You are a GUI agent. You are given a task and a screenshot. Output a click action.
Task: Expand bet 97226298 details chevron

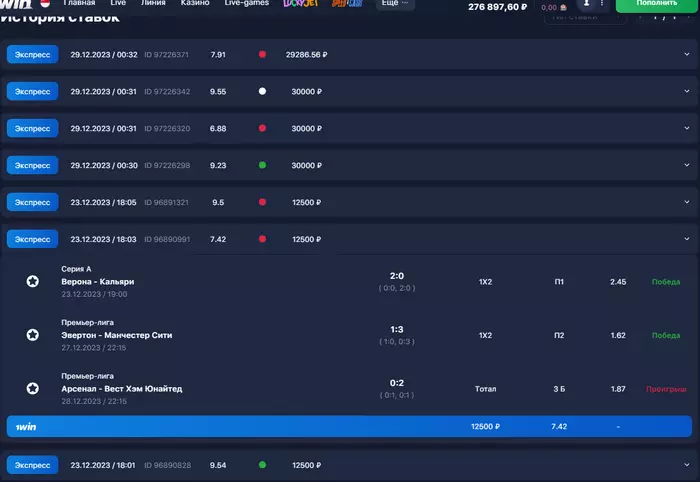click(x=687, y=165)
